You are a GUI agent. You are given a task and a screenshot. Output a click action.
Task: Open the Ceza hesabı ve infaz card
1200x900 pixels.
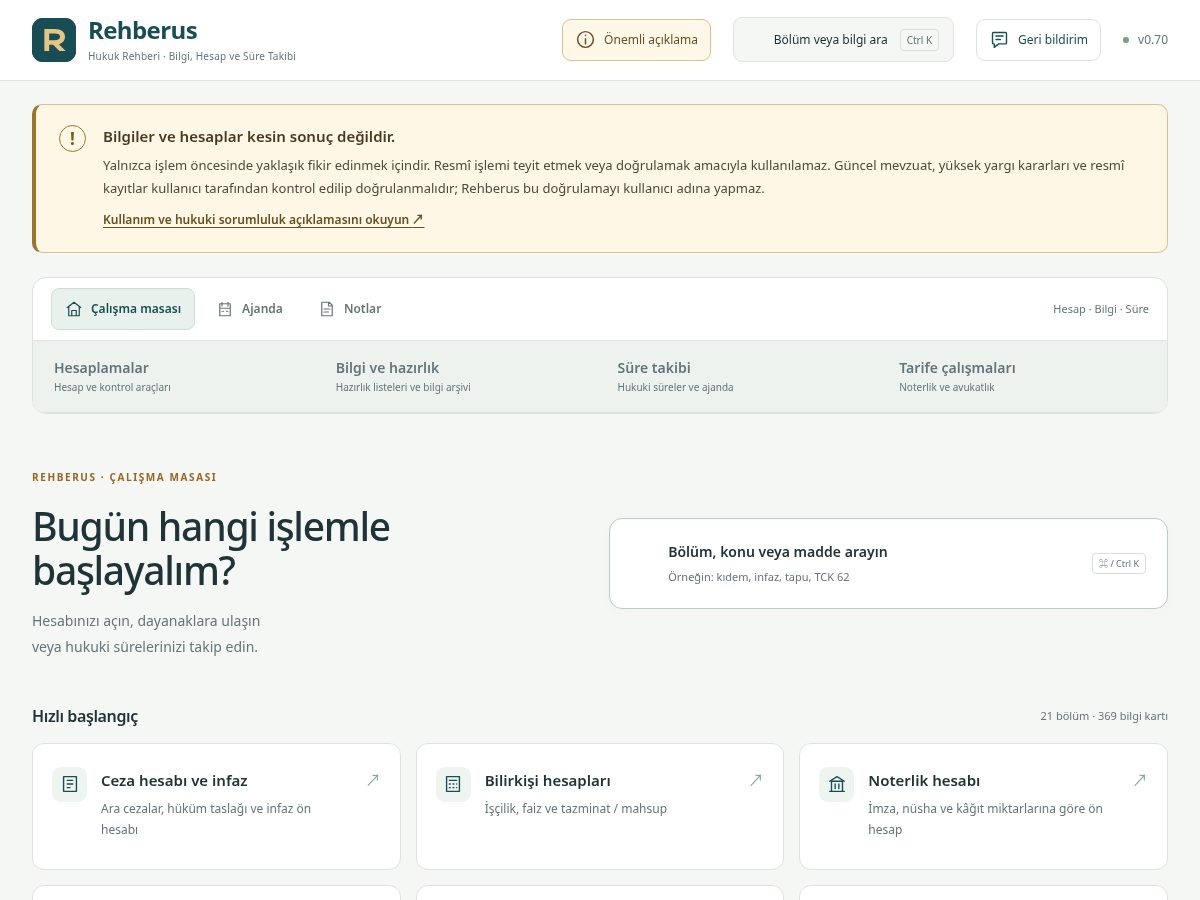(216, 806)
